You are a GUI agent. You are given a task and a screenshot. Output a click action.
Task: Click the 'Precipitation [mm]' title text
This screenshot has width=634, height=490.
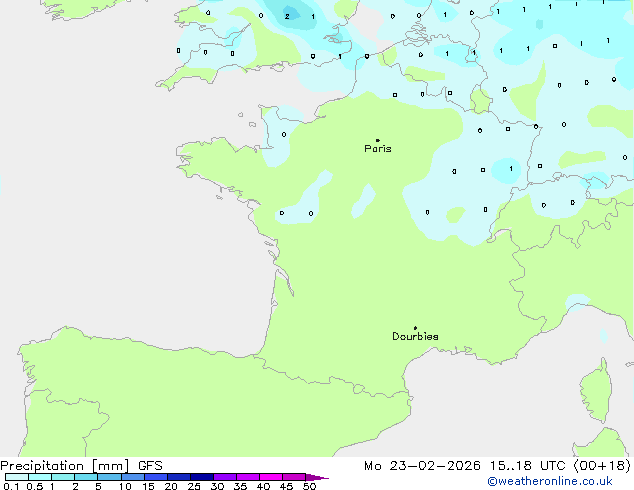pos(65,466)
